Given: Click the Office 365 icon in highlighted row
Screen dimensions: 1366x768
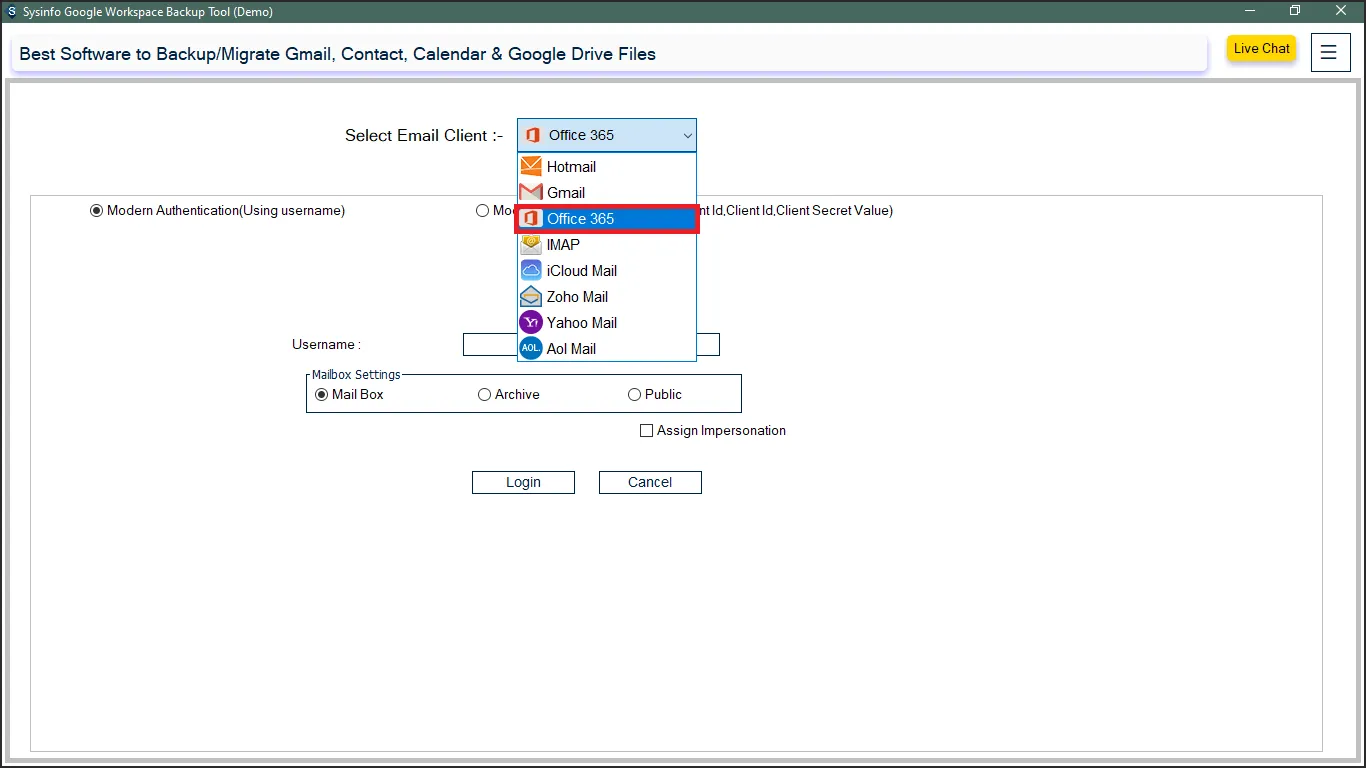Looking at the screenshot, I should point(531,219).
